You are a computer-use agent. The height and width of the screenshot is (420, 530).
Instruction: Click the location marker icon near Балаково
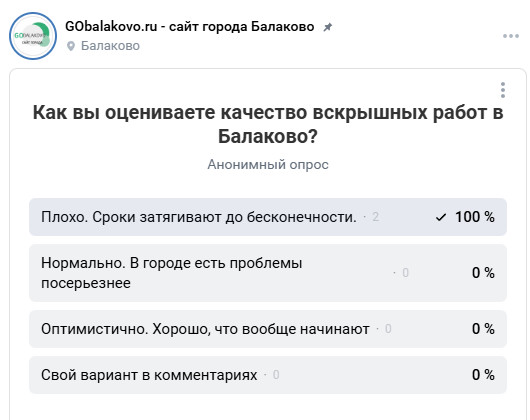tap(71, 46)
